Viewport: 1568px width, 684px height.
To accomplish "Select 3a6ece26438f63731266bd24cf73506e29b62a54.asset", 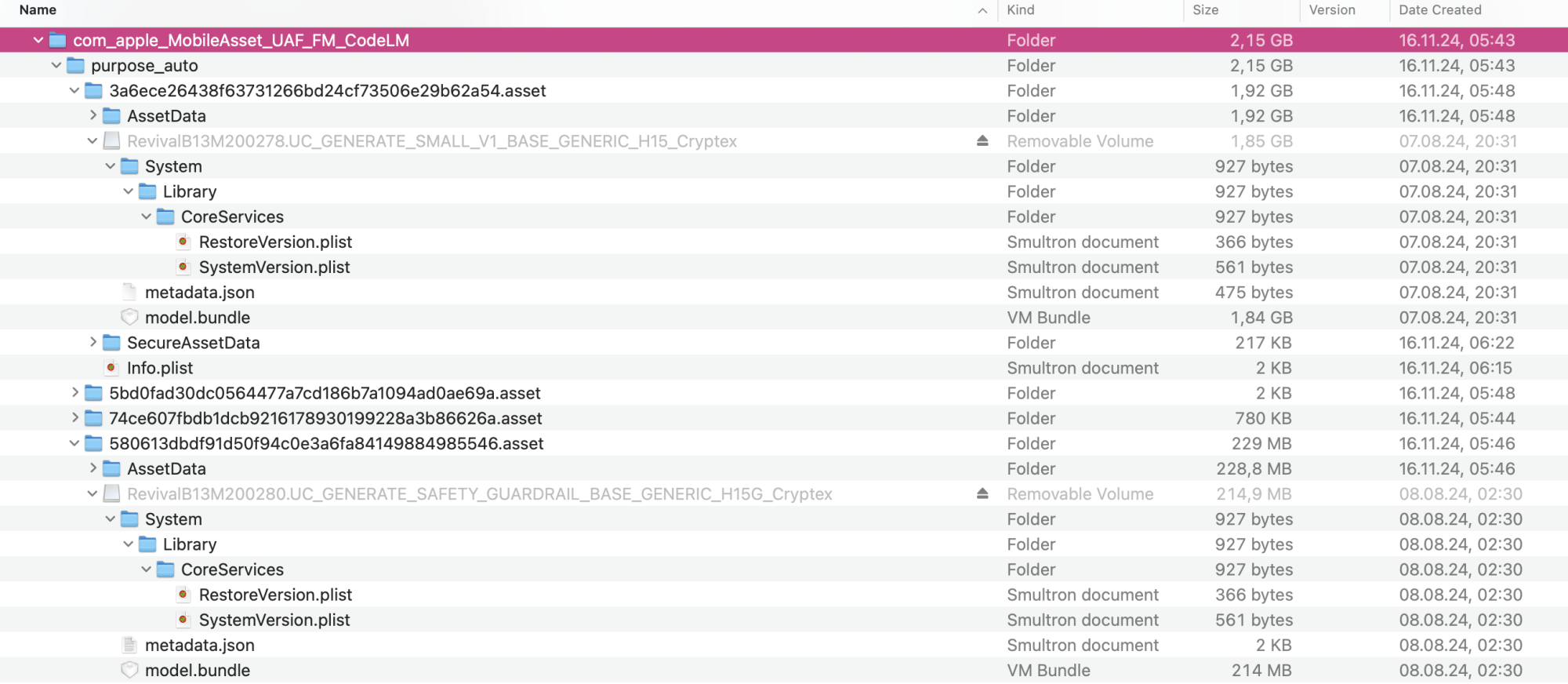I will [328, 90].
